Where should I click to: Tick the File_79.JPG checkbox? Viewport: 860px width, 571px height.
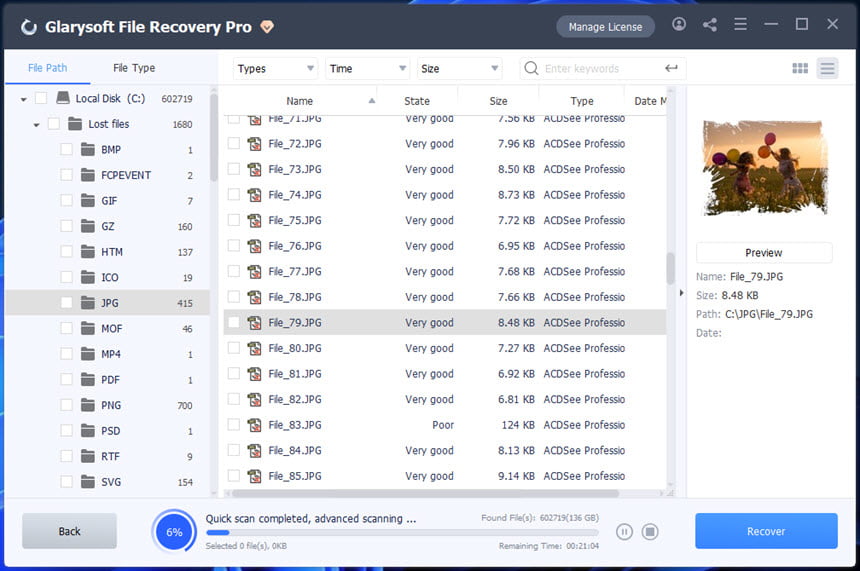[x=234, y=323]
